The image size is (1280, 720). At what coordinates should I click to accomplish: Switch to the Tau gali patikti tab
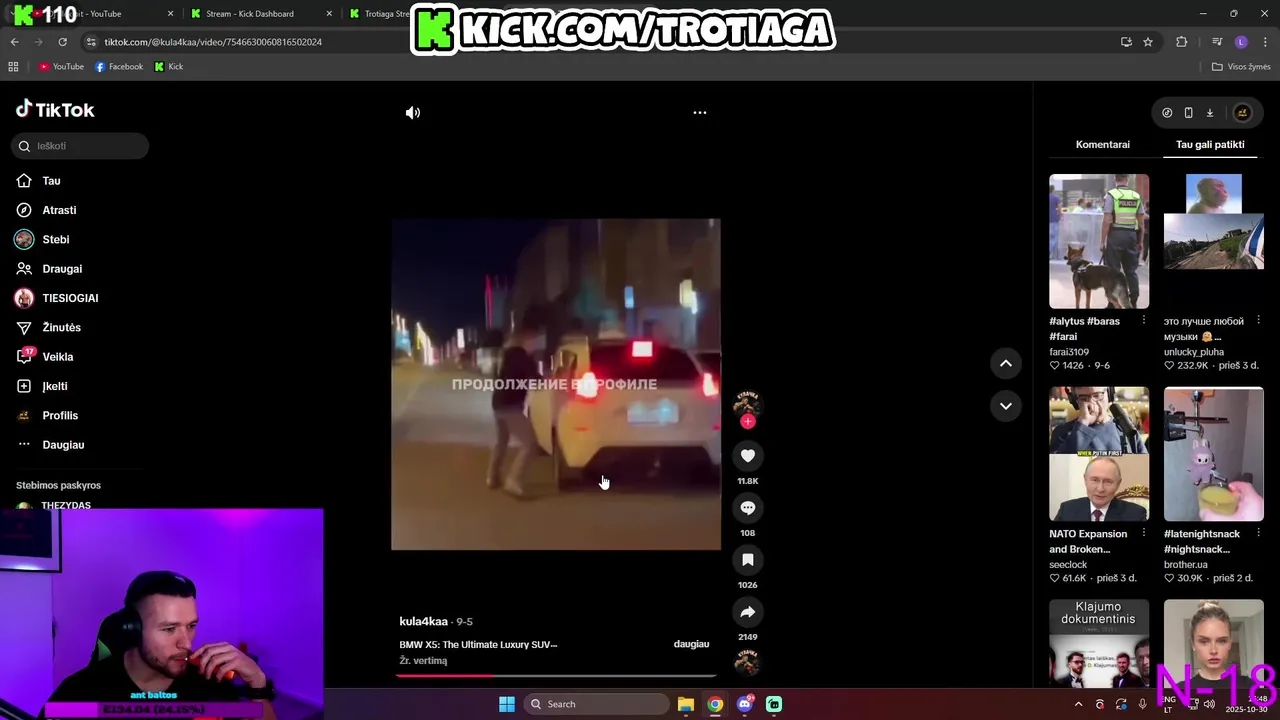(1210, 145)
